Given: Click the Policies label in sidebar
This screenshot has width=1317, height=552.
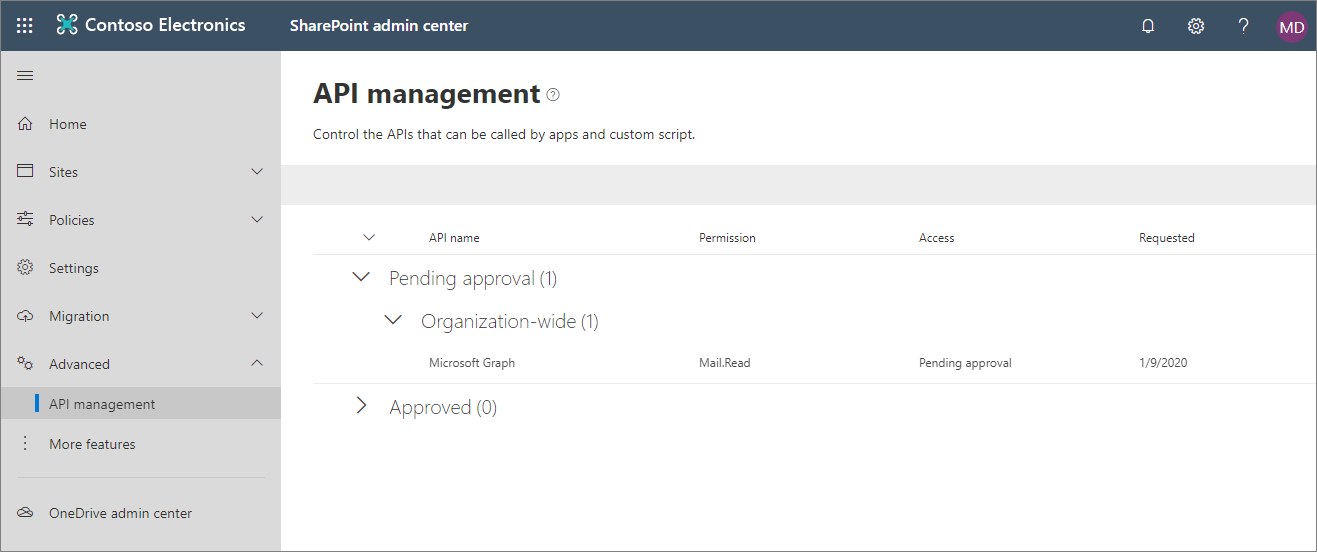Looking at the screenshot, I should tap(72, 220).
